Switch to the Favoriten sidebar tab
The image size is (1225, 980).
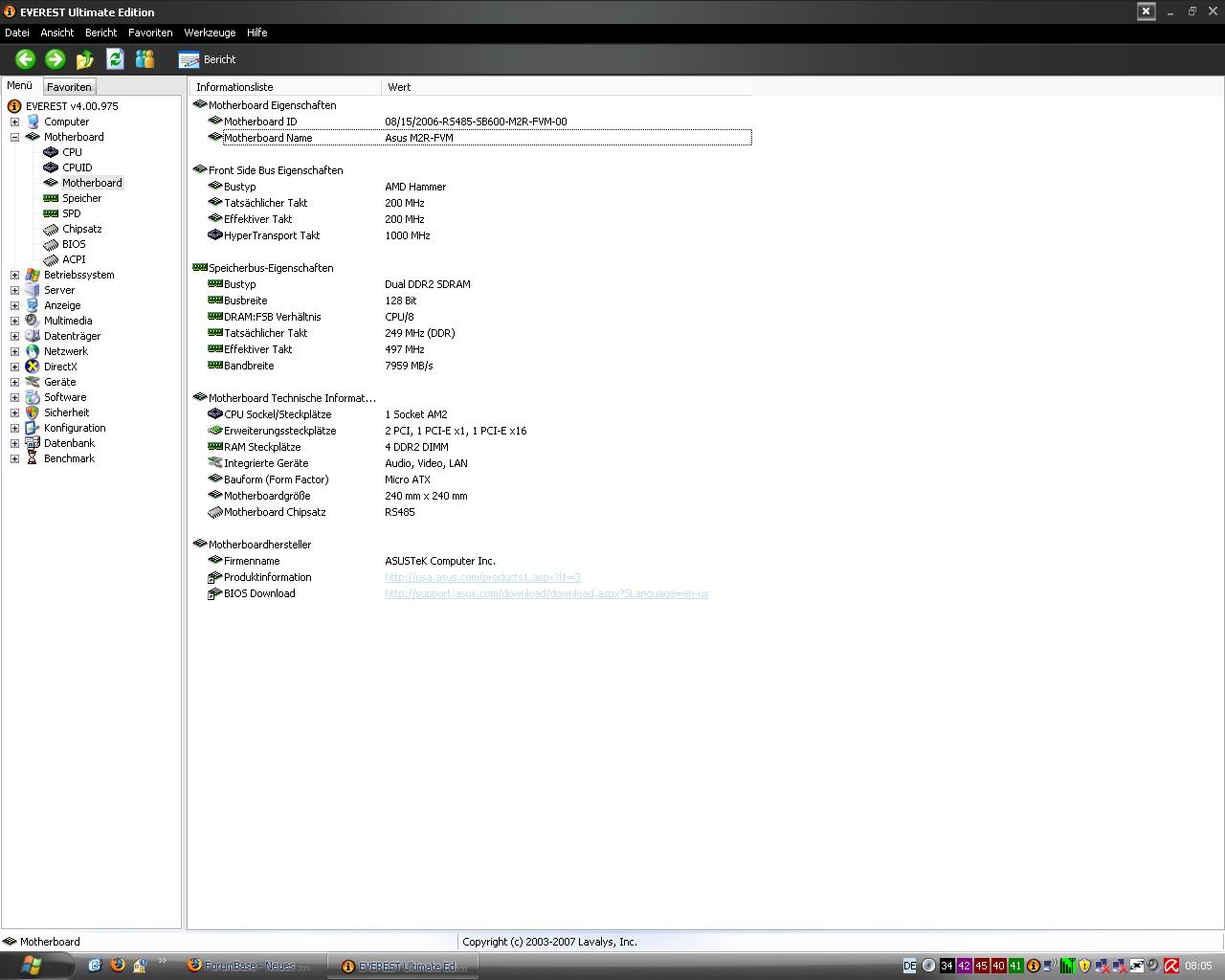point(69,86)
